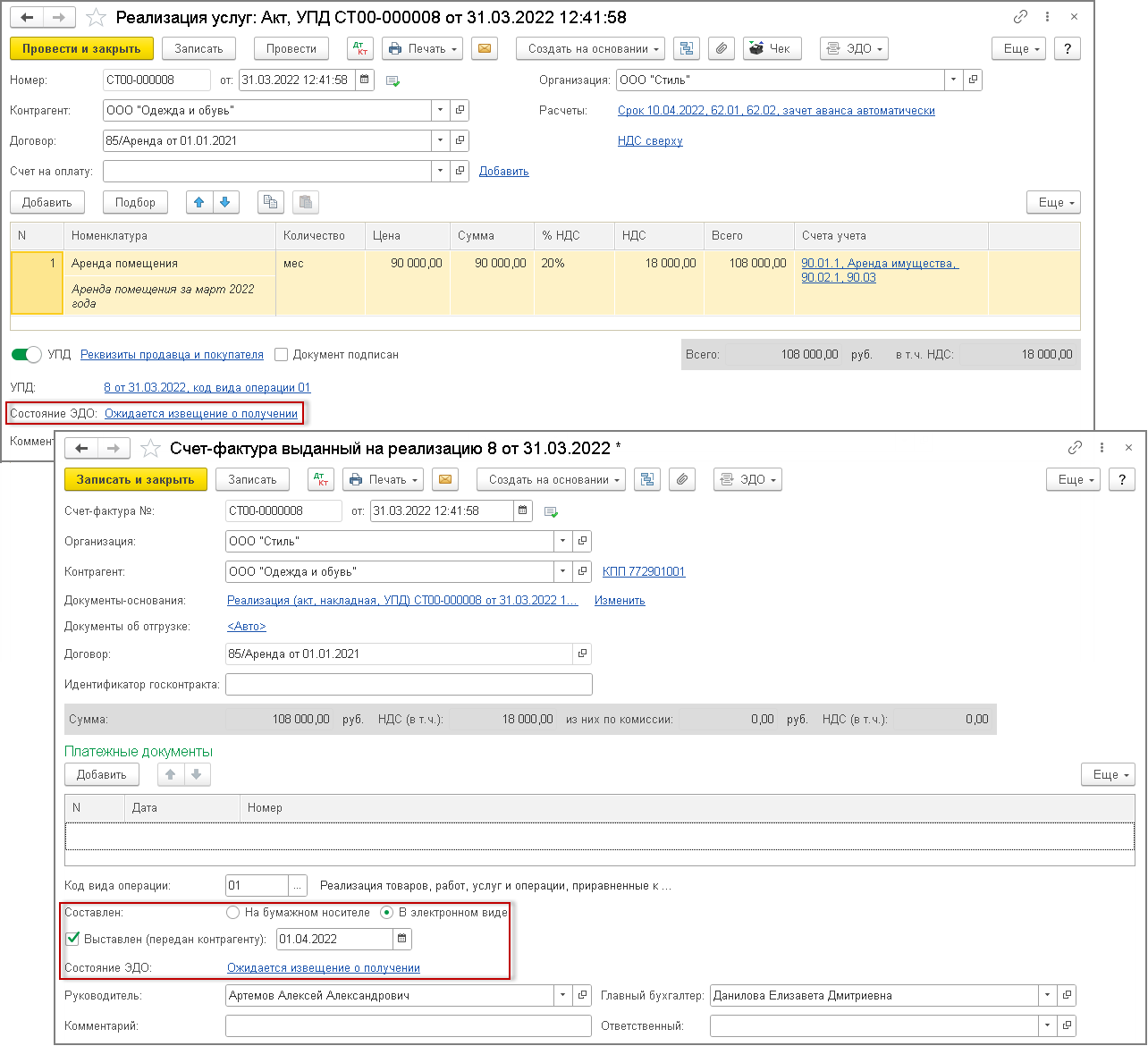Click the back arrow in the Счет-фактура window
Screen dimensions: 1148x1046
click(x=82, y=448)
